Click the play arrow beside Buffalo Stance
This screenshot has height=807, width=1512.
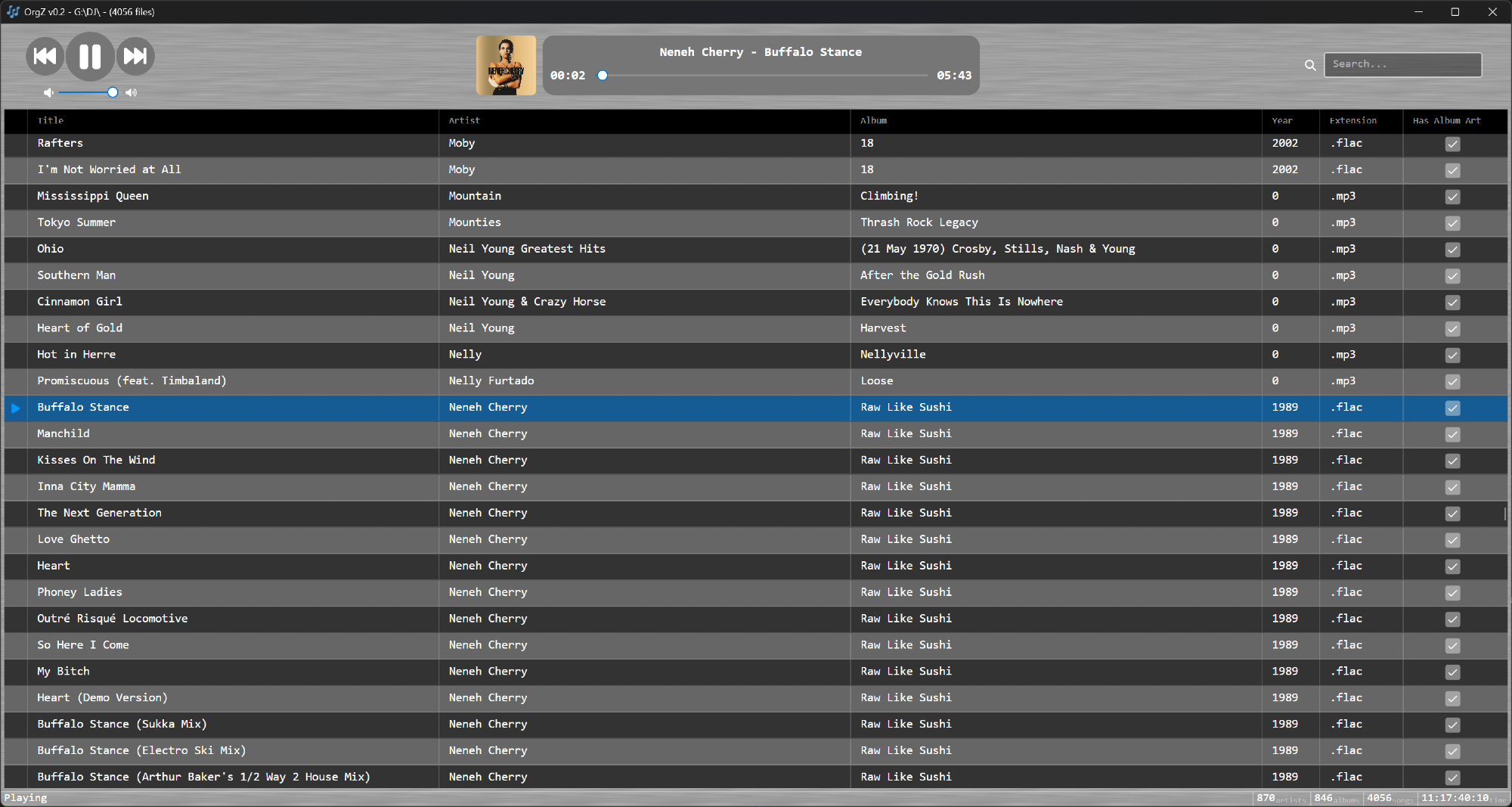pos(16,408)
